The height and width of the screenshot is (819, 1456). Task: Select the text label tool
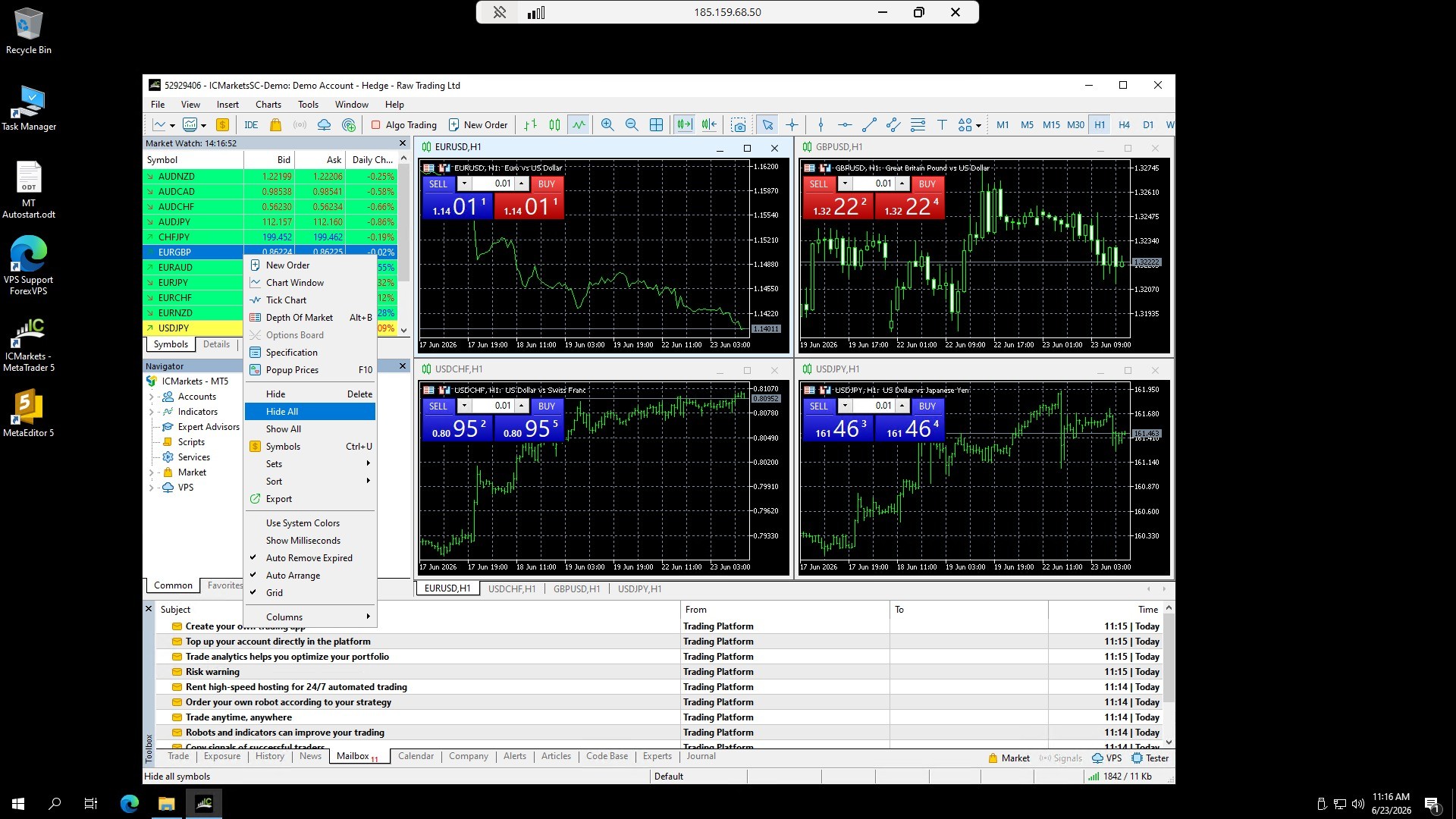(x=942, y=125)
